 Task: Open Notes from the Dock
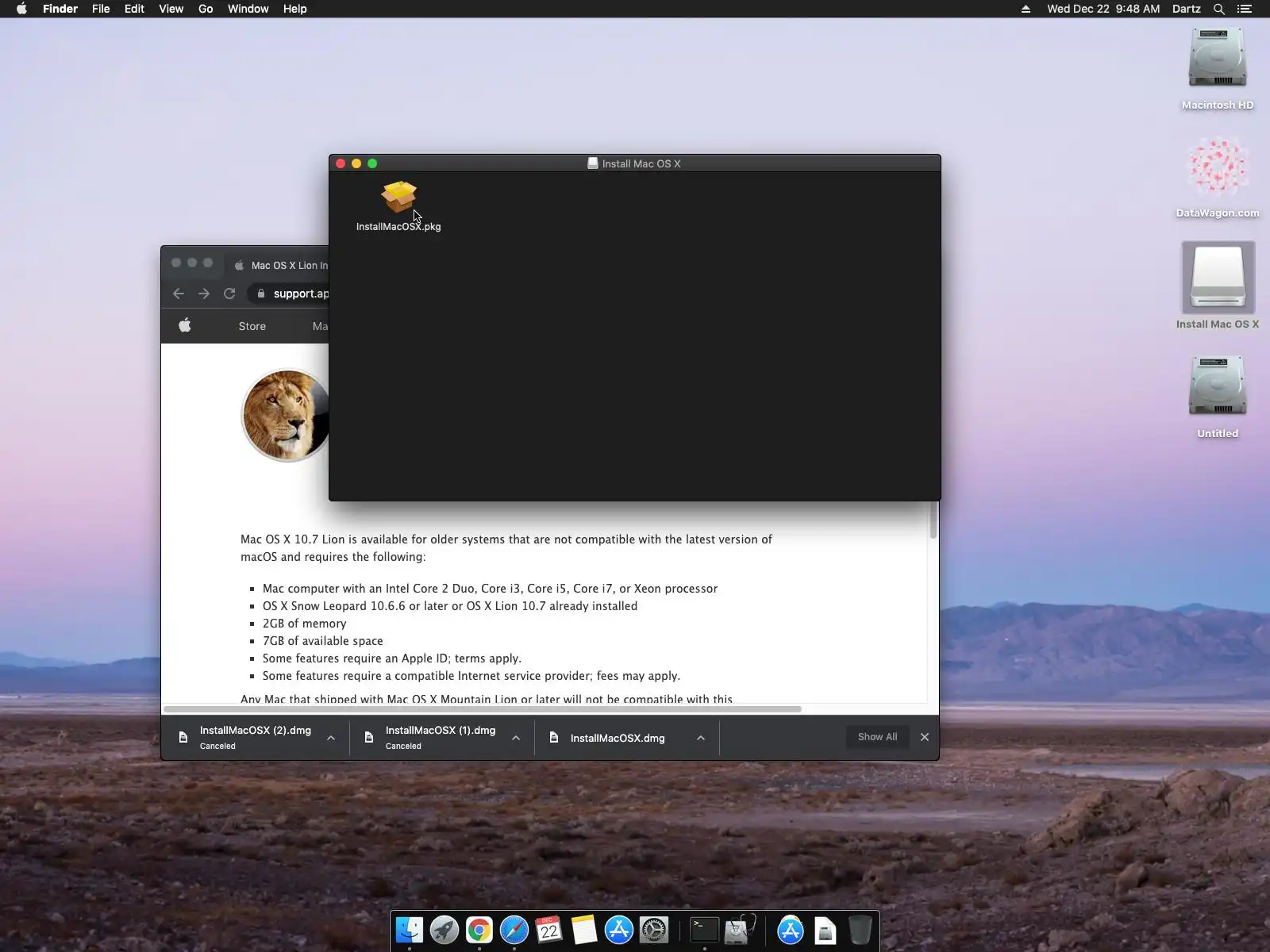point(584,930)
